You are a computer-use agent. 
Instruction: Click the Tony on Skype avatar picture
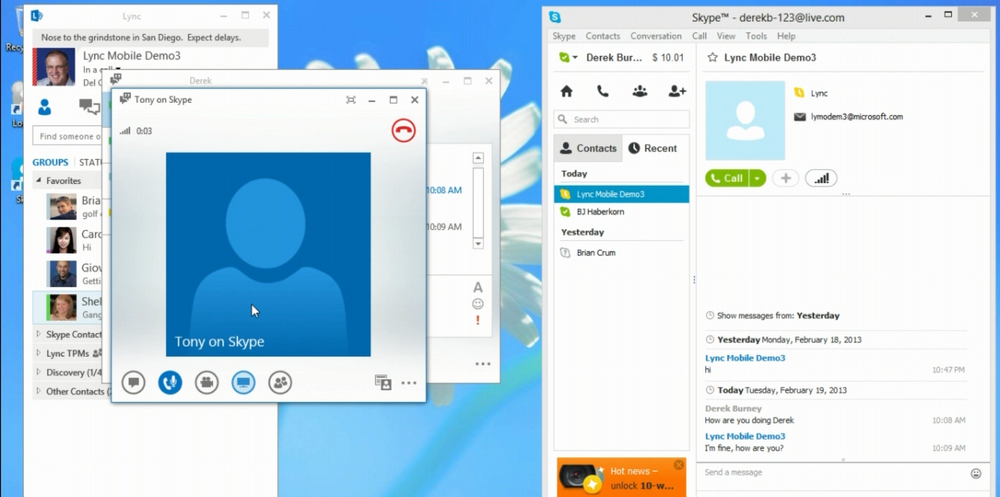pyautogui.click(x=268, y=254)
